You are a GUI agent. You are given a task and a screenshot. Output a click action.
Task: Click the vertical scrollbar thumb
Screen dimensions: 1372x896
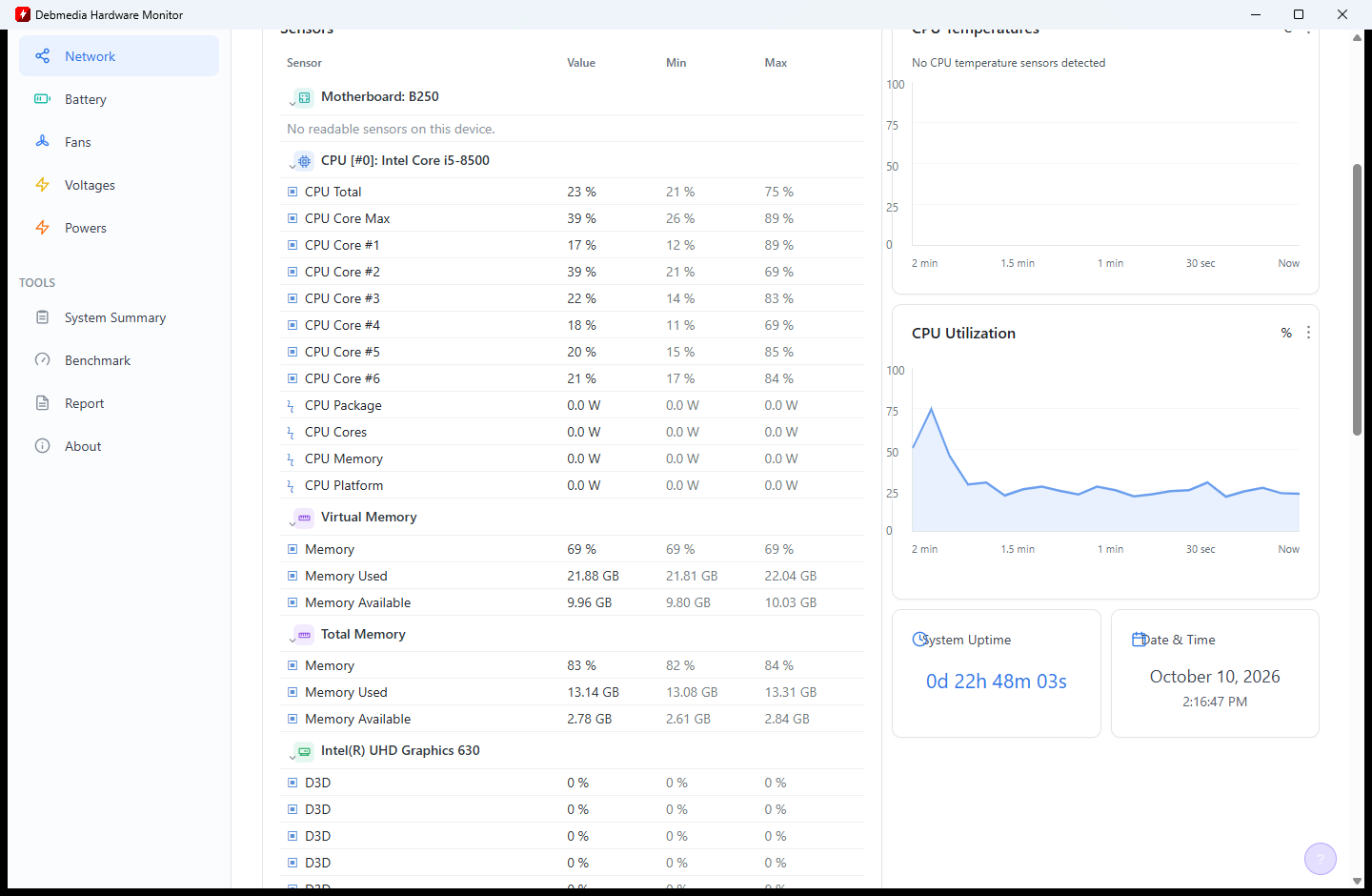point(1357,299)
